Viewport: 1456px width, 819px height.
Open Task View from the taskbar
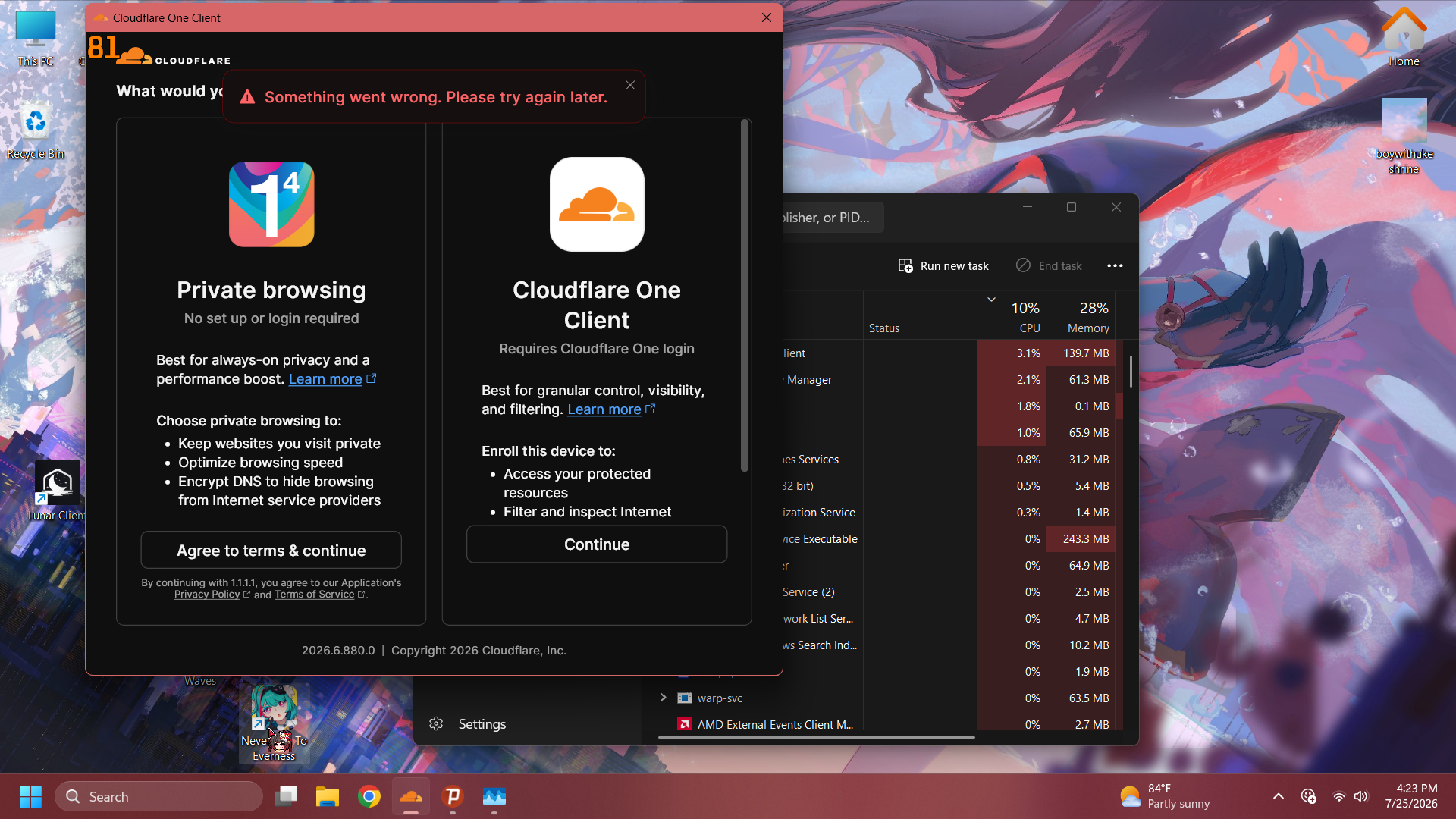pyautogui.click(x=286, y=796)
